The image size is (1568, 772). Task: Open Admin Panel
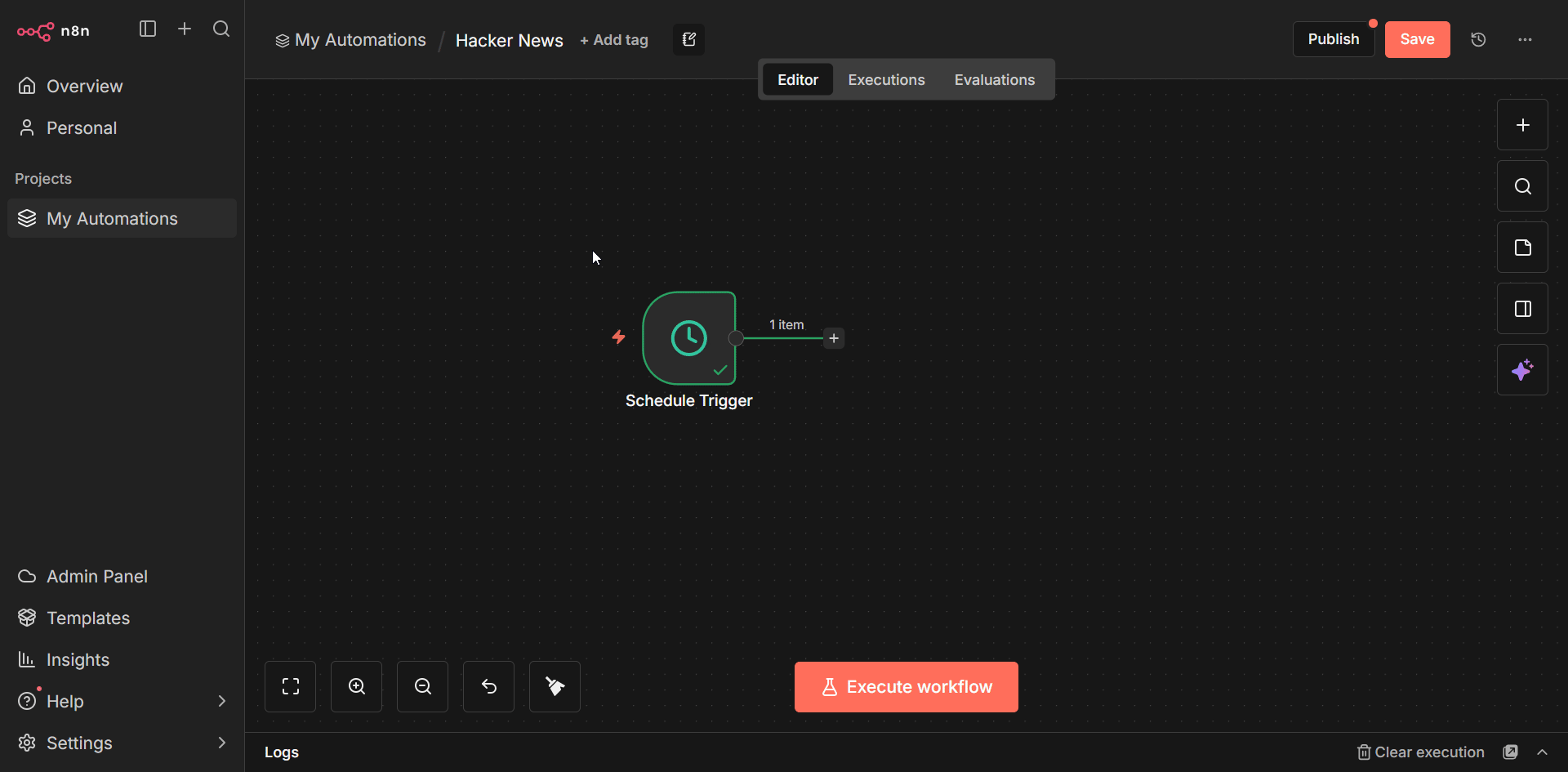point(122,576)
